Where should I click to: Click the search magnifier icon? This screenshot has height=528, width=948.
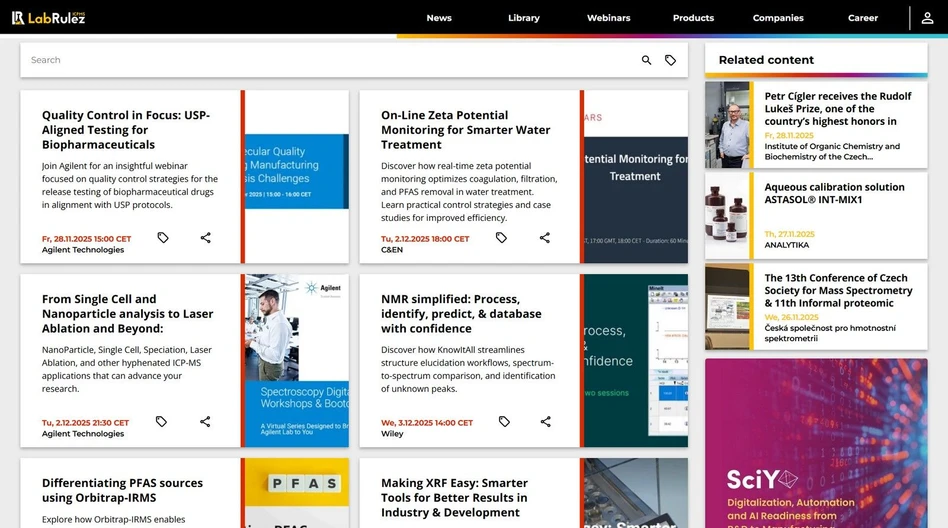(646, 60)
